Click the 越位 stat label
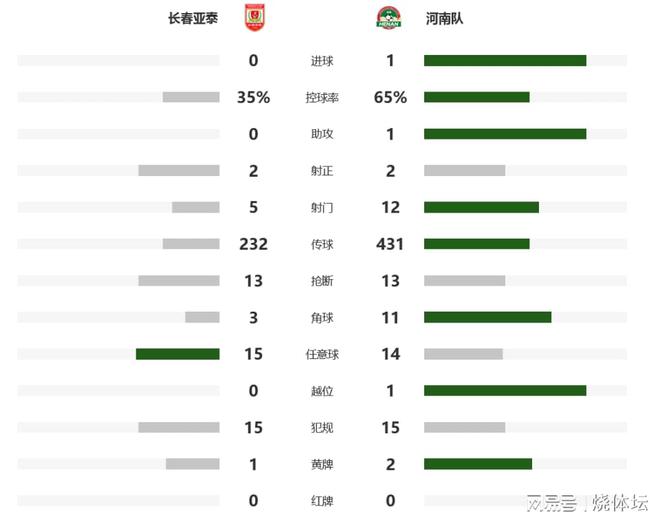This screenshot has width=660, height=522. [x=322, y=391]
